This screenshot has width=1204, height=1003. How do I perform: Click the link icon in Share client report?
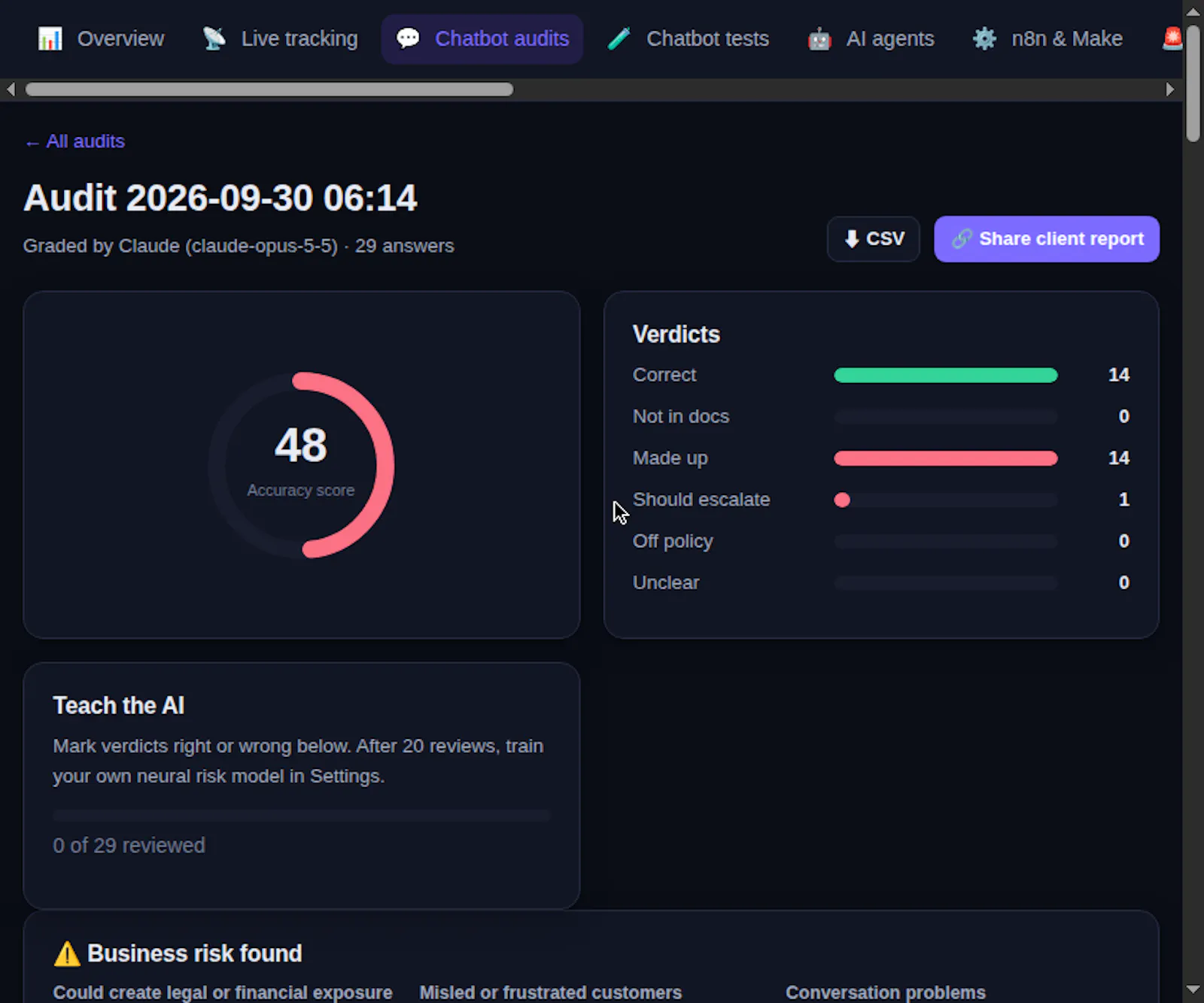pos(962,239)
